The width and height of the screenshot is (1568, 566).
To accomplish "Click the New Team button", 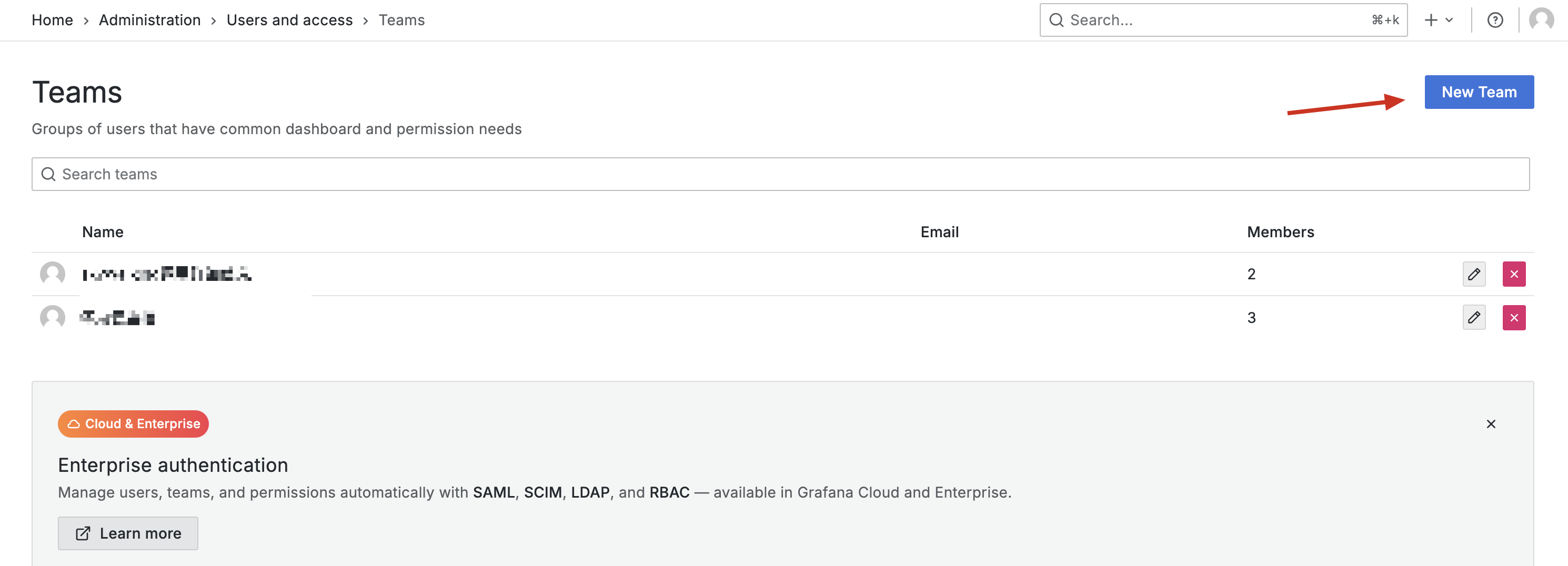I will tap(1479, 92).
